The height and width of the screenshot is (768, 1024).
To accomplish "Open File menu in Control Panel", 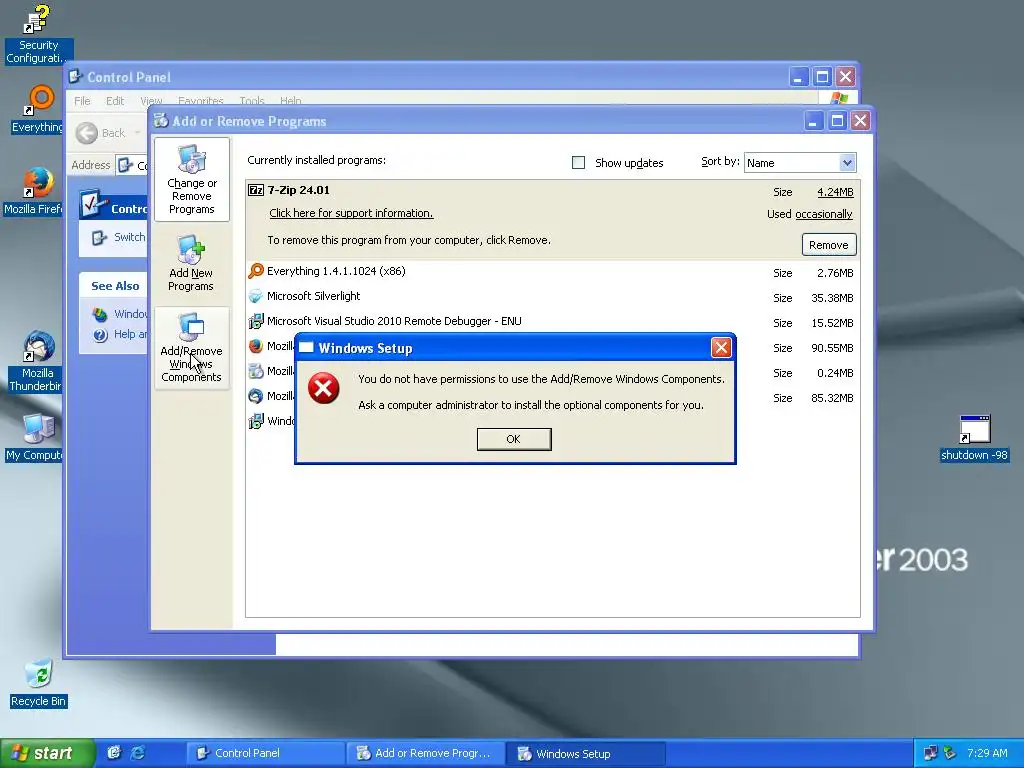I will 82,101.
